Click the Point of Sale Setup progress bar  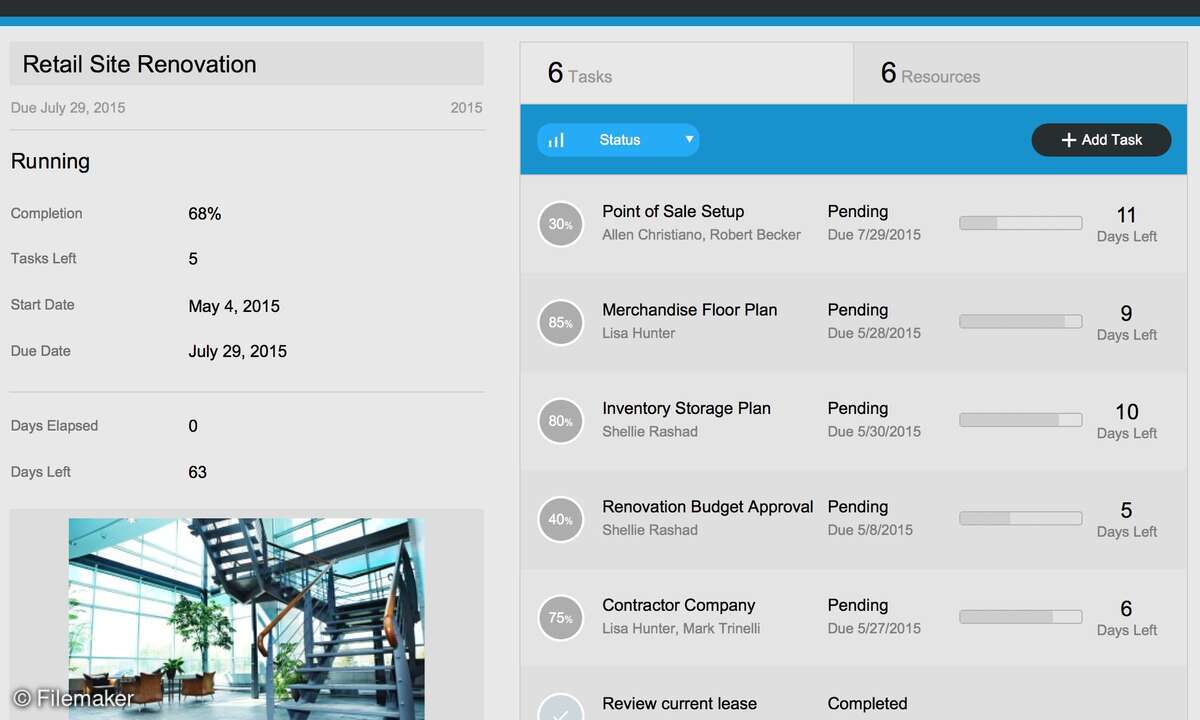pyautogui.click(x=1020, y=223)
